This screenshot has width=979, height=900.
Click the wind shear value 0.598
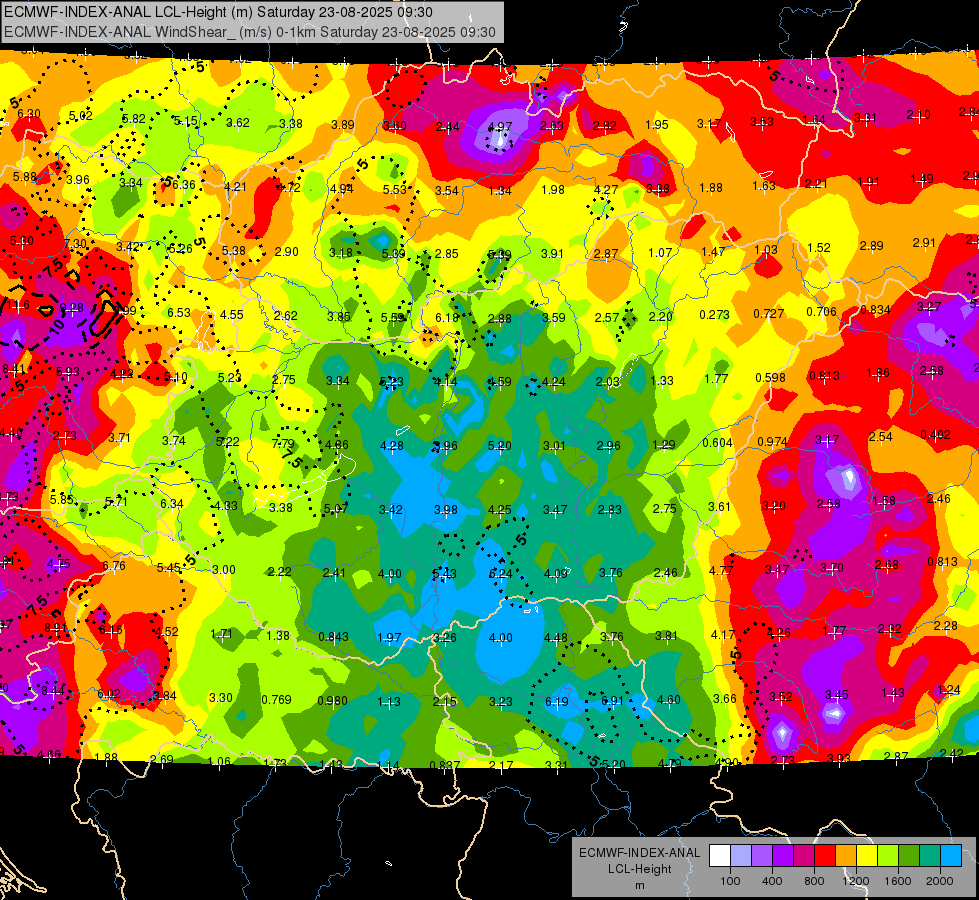point(770,378)
